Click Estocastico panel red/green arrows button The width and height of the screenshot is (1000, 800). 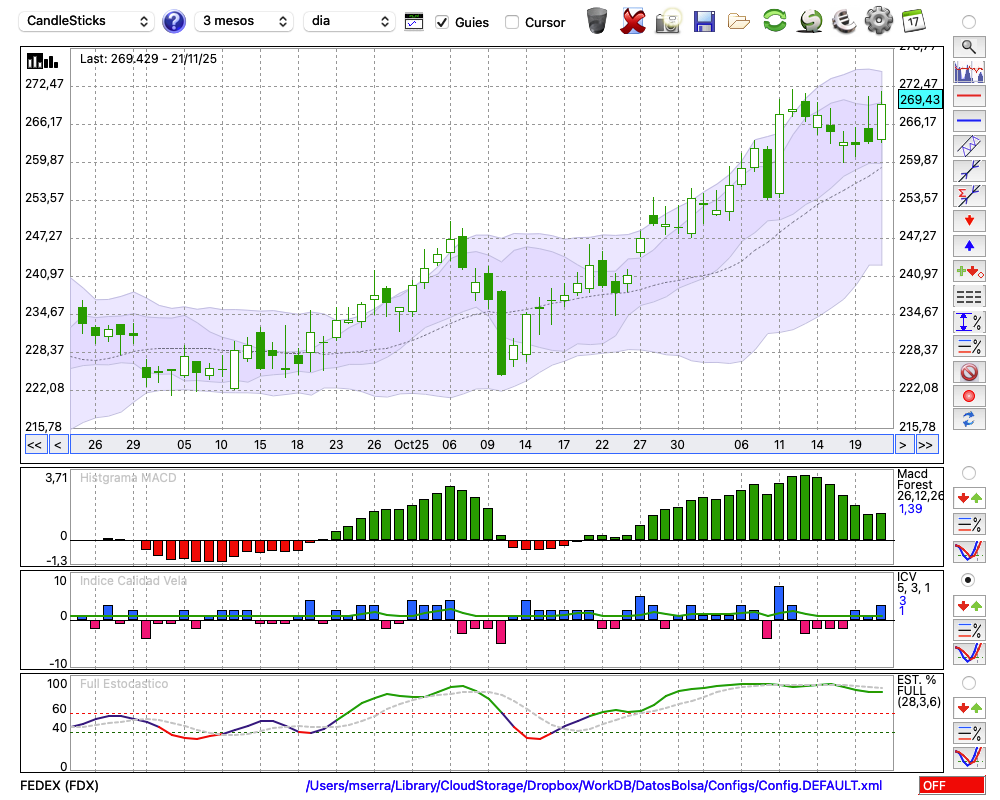point(969,707)
